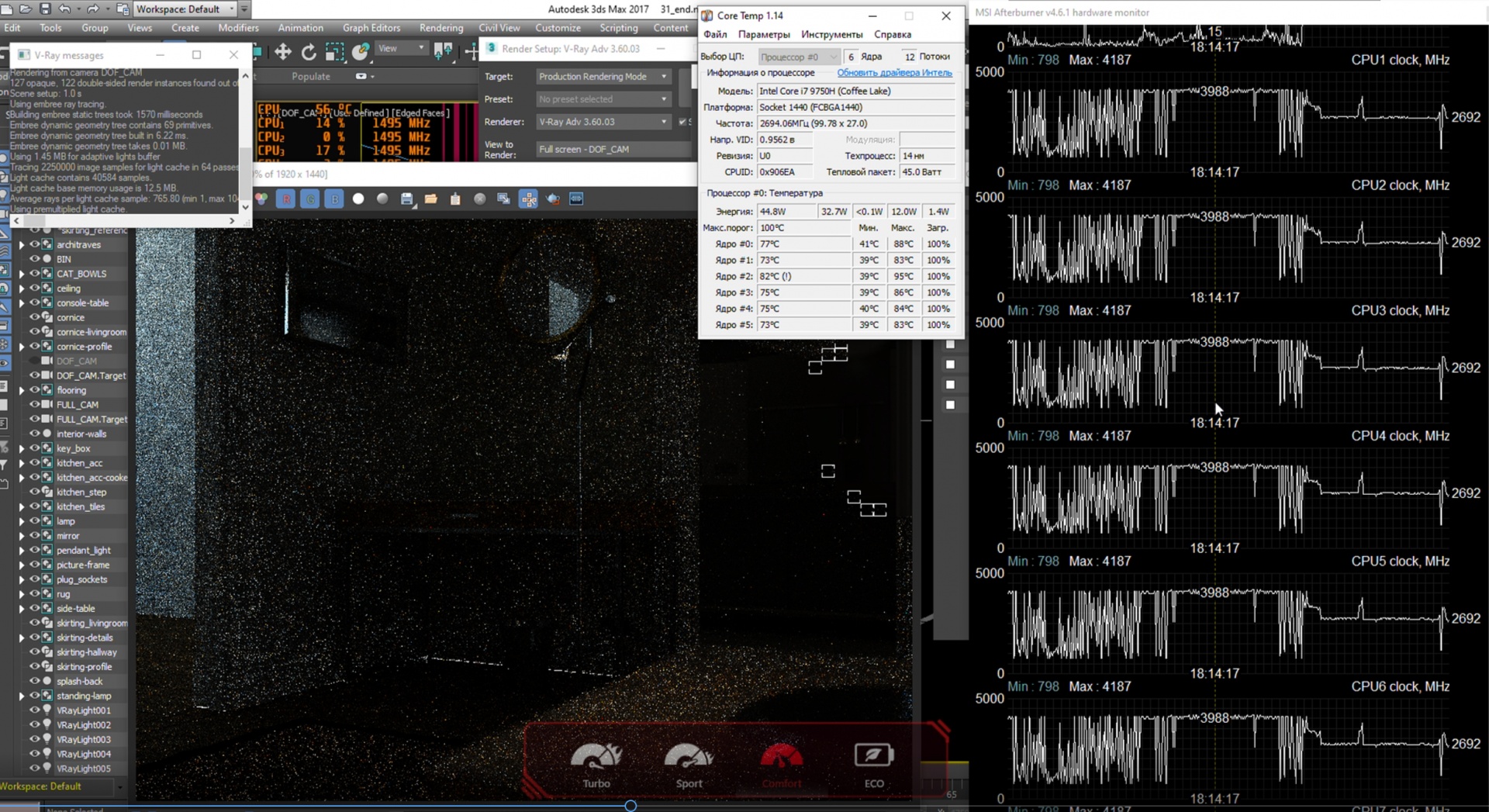1489x812 pixels.
Task: Toggle the red channel in frame buffer
Action: pyautogui.click(x=285, y=199)
